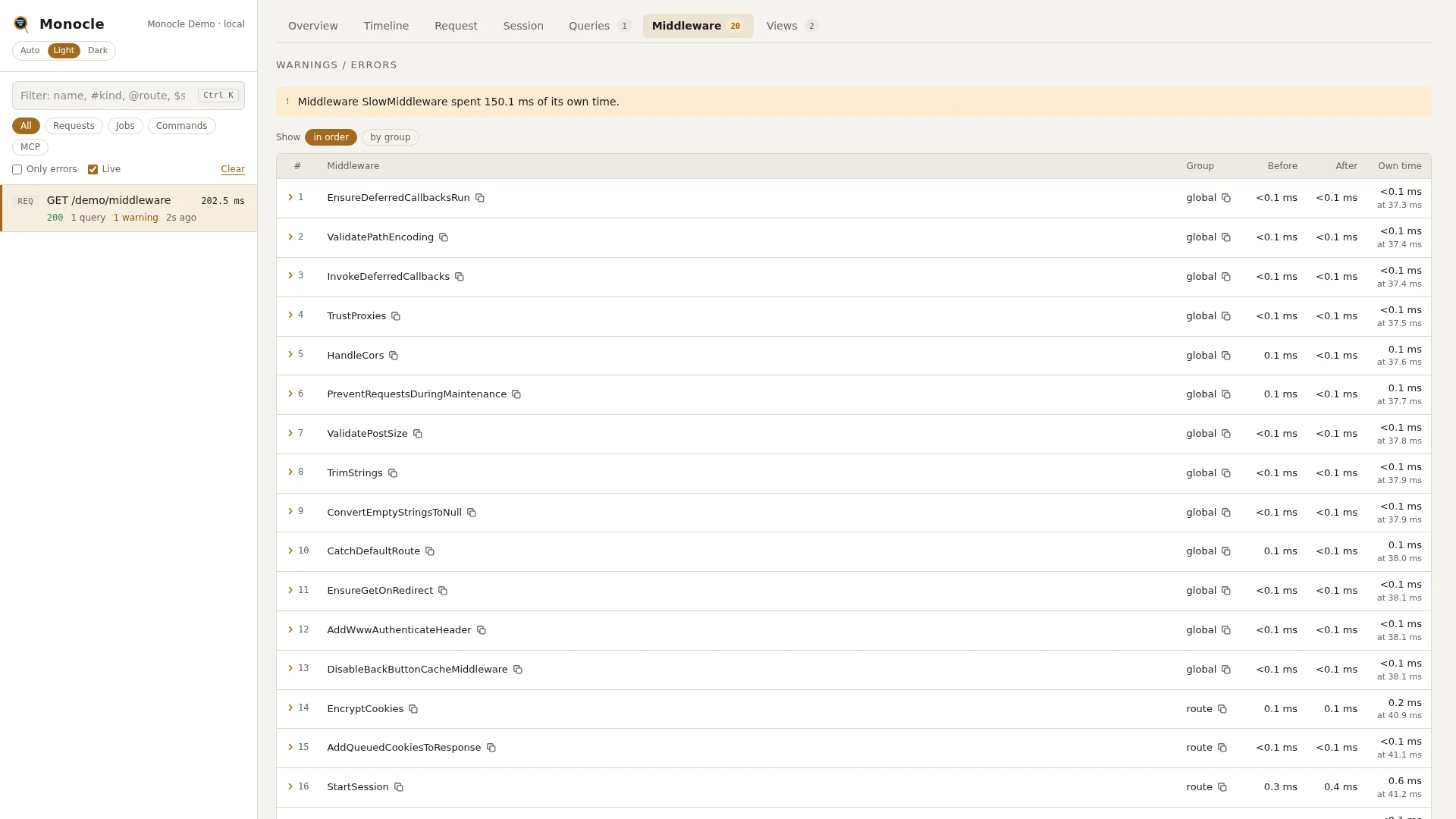Expand row 7 ValidatePostSize

point(290,433)
